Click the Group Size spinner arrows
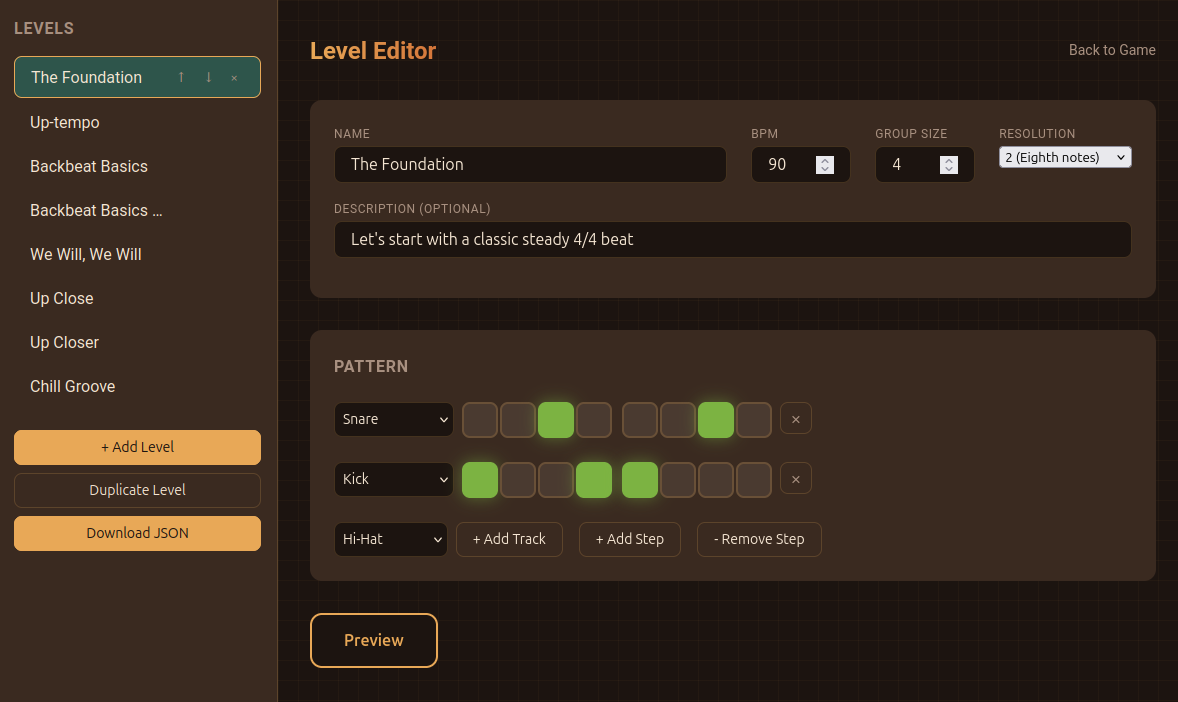The width and height of the screenshot is (1178, 702). [949, 165]
